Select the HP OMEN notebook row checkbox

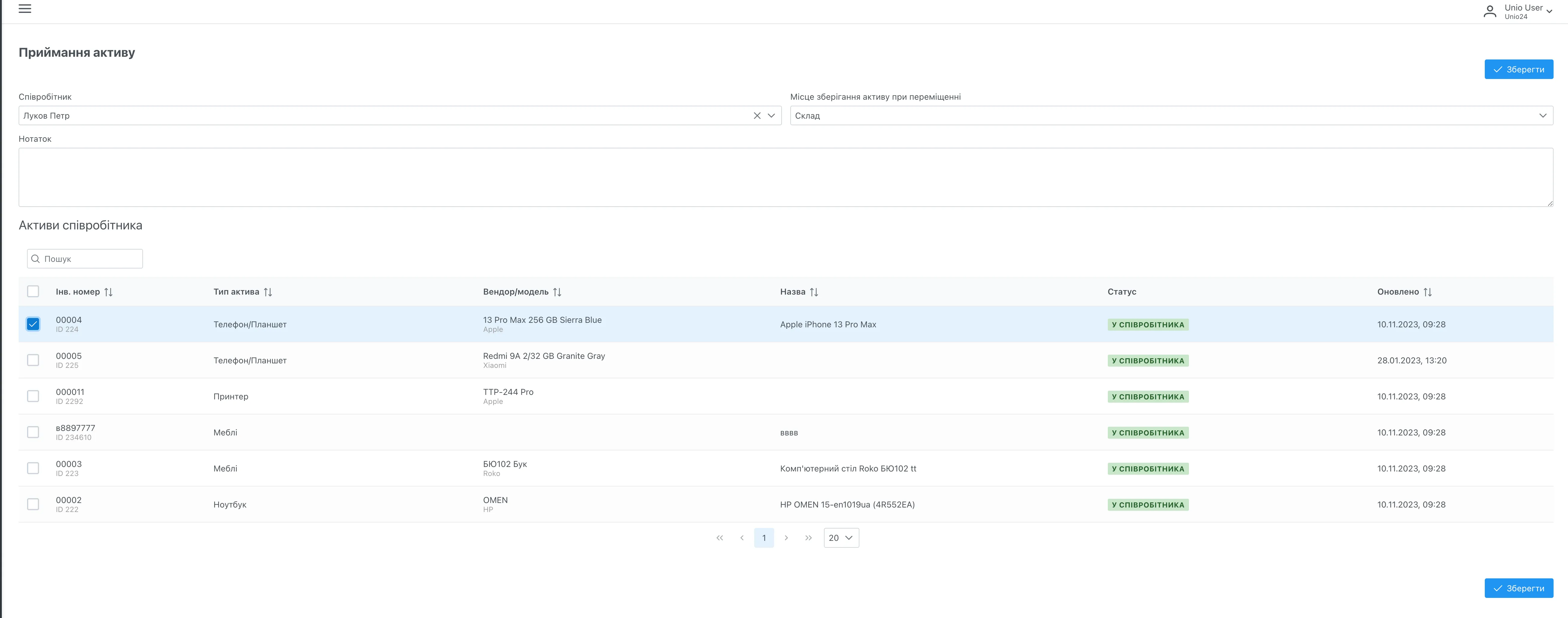pyautogui.click(x=33, y=504)
